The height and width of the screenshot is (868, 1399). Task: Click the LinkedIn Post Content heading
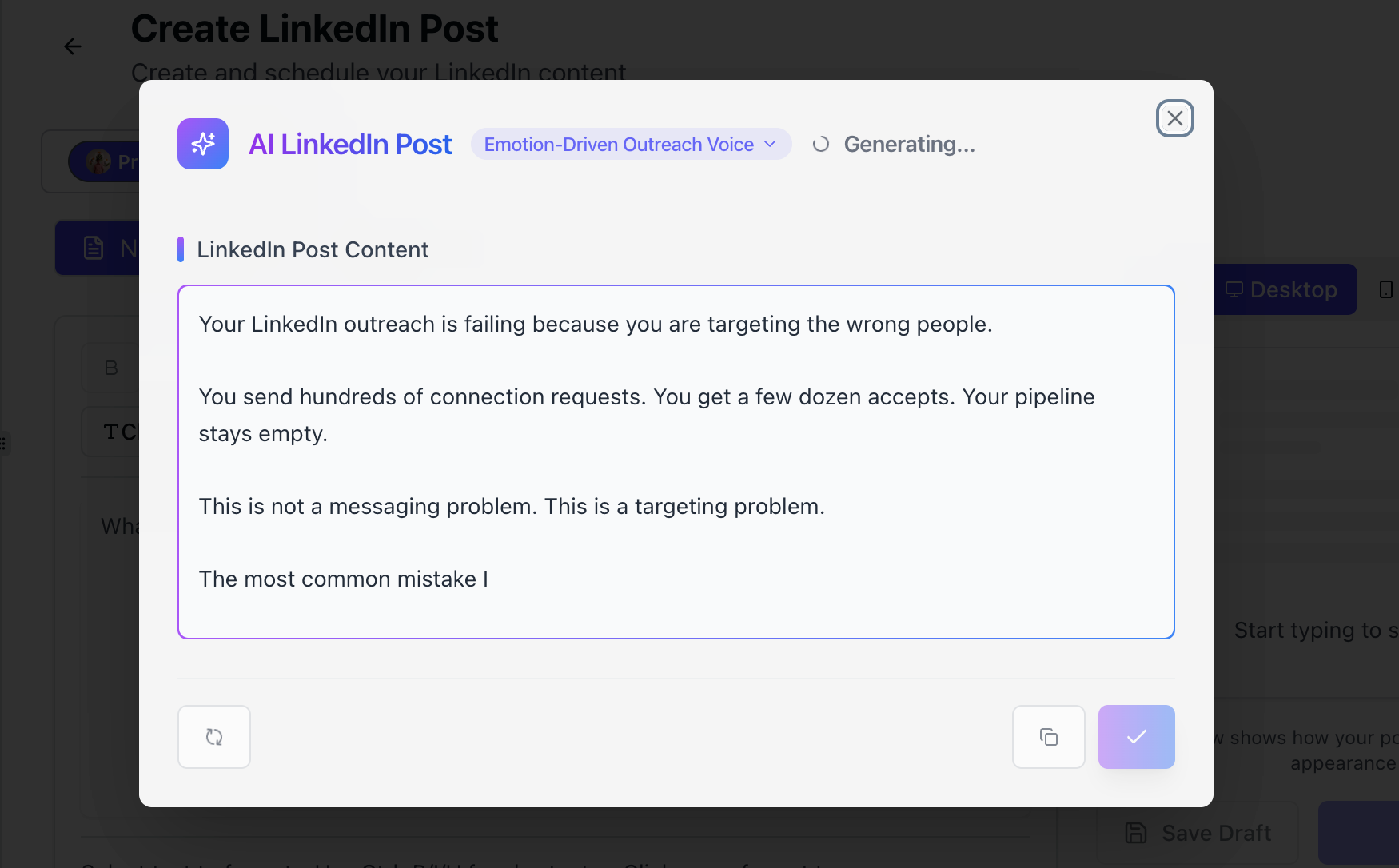click(x=313, y=249)
